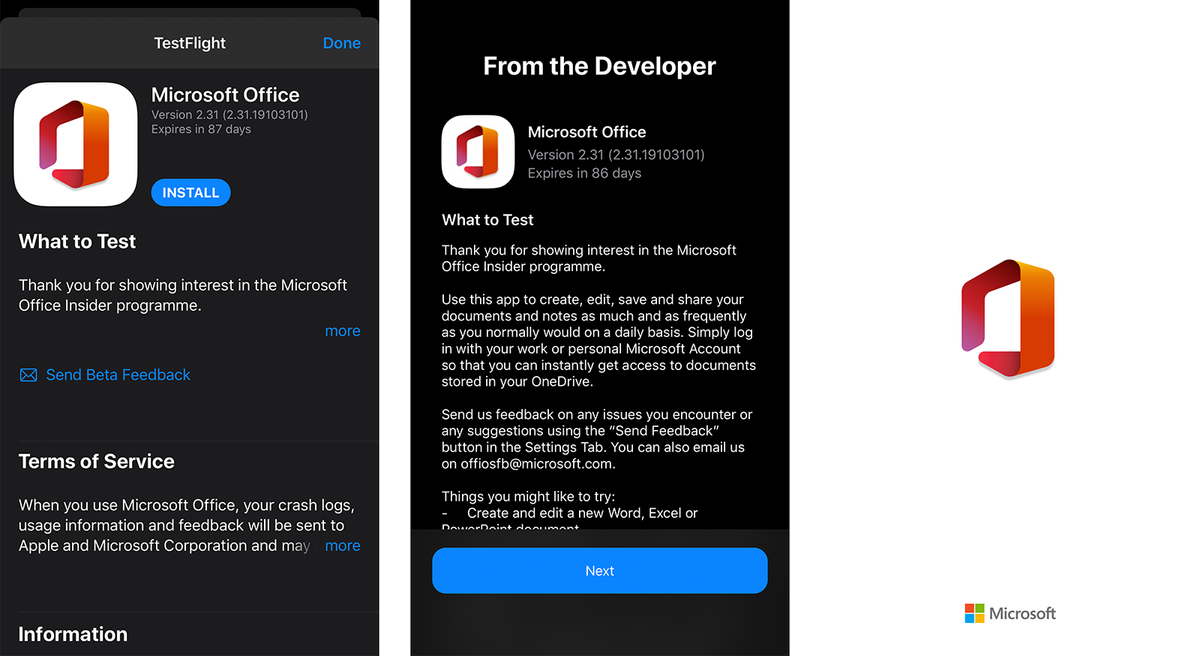The height and width of the screenshot is (656, 1200).
Task: Tap Done to close TestFlight
Action: 341,43
